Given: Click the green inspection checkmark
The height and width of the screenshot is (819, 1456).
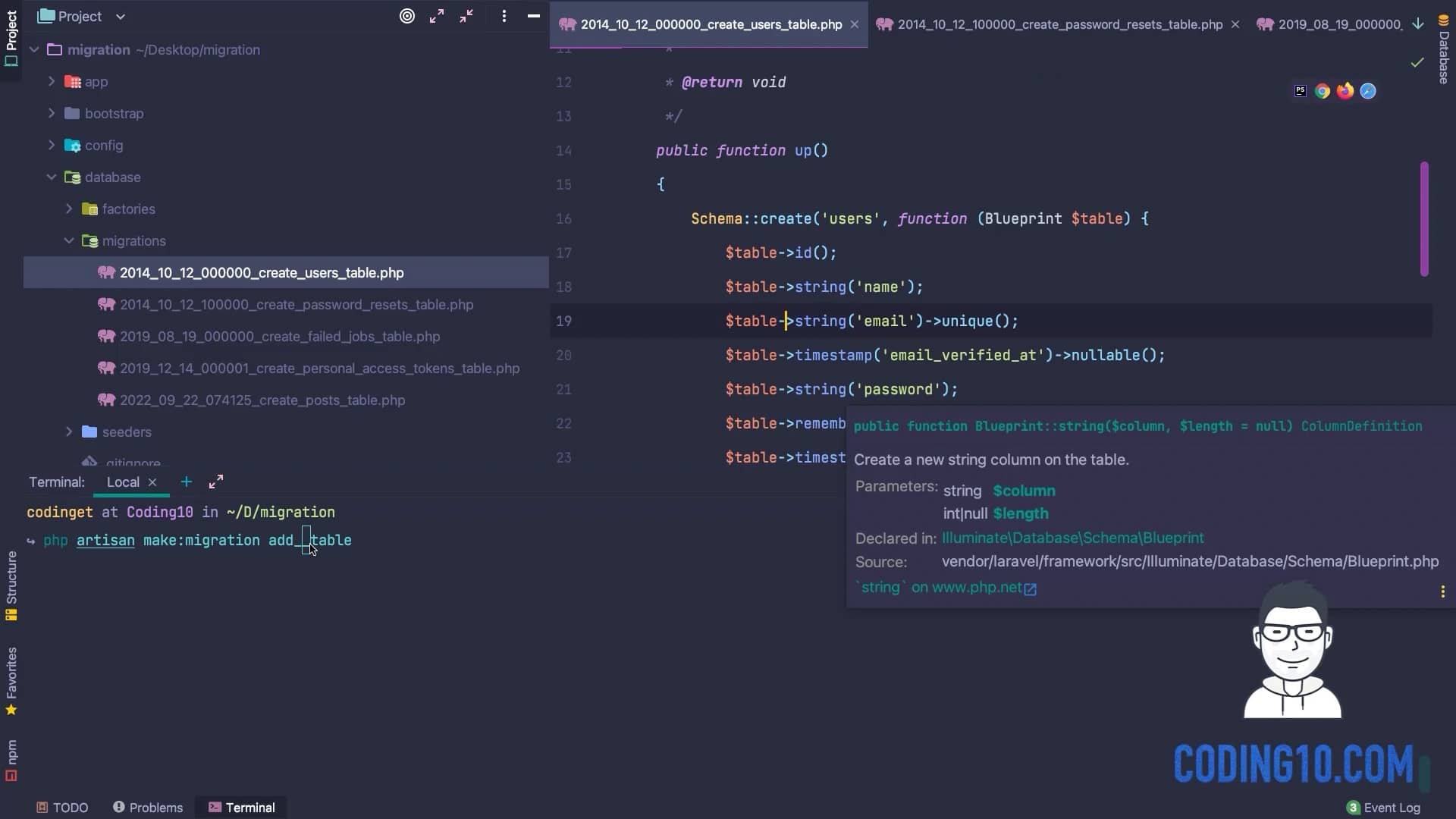Looking at the screenshot, I should [1417, 62].
